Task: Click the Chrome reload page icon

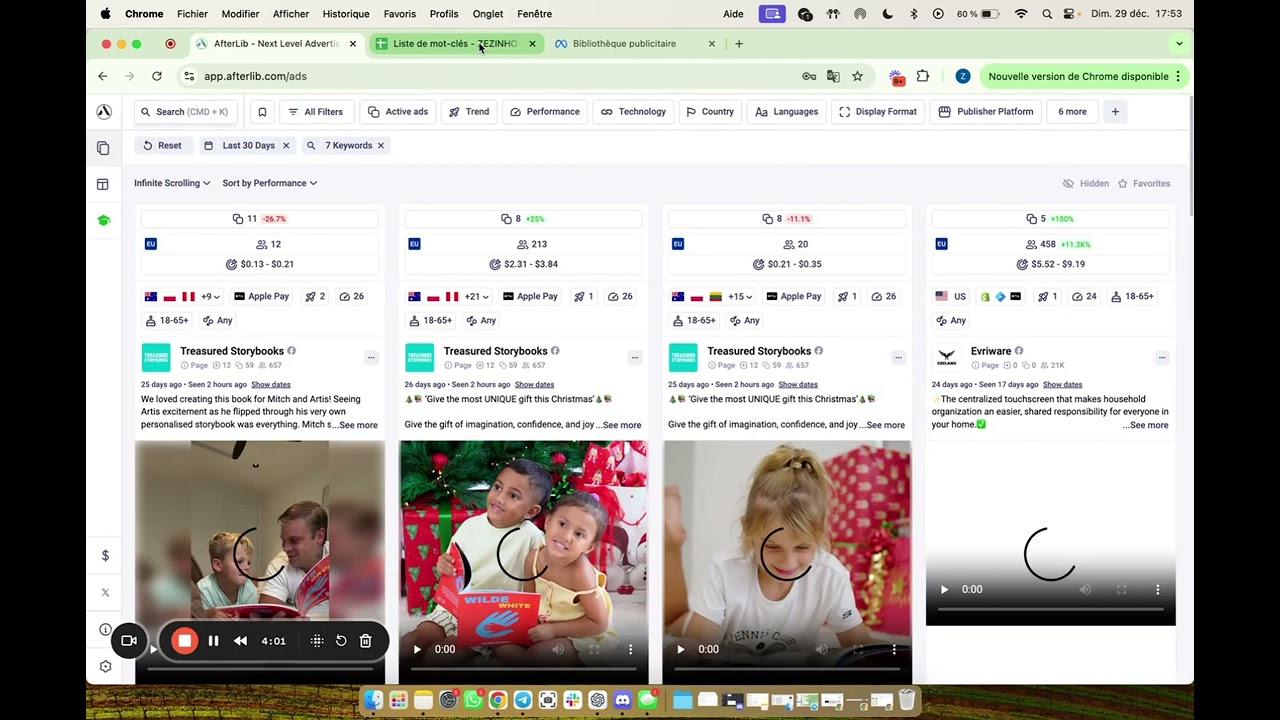Action: pos(157,76)
